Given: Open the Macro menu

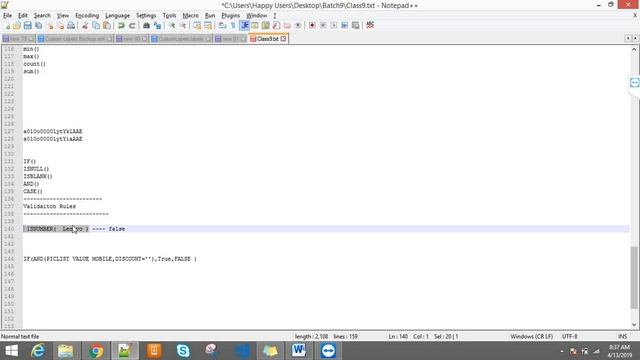Looking at the screenshot, I should pos(191,16).
